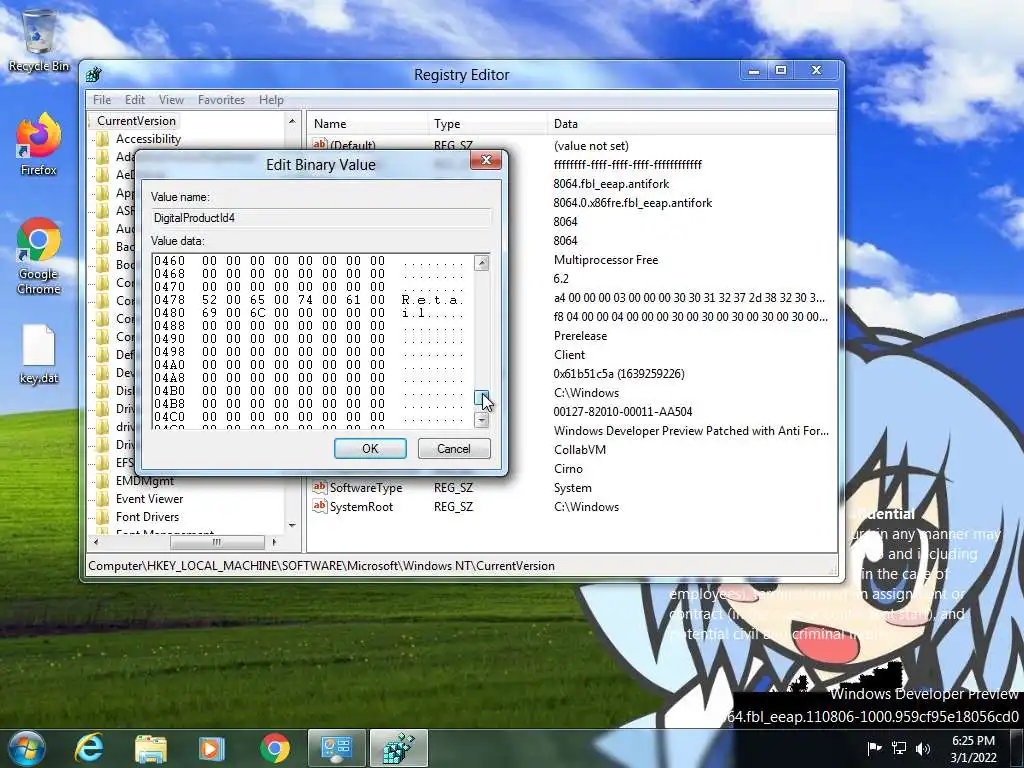The width and height of the screenshot is (1024, 768).
Task: Click the Font Drivers folder icon
Action: click(103, 517)
